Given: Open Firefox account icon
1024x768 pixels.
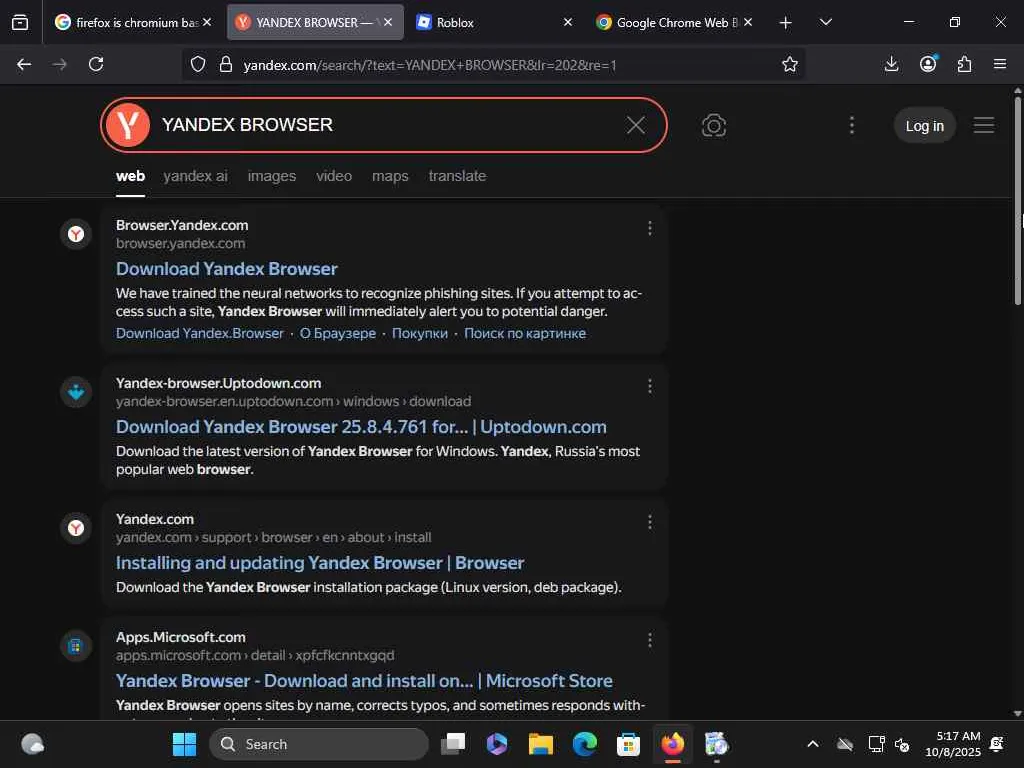Looking at the screenshot, I should [x=928, y=64].
